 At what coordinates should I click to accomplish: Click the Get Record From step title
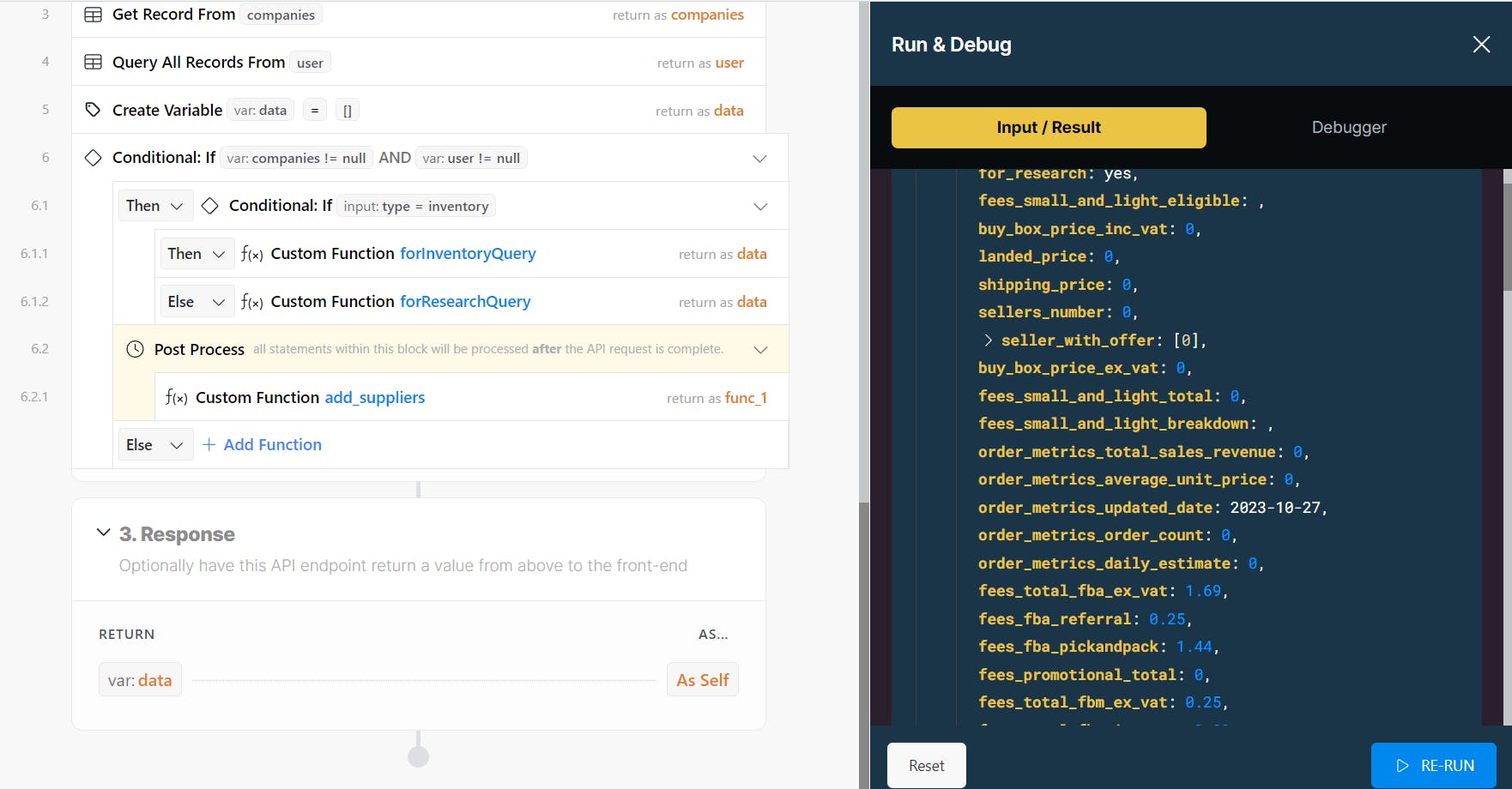point(173,15)
